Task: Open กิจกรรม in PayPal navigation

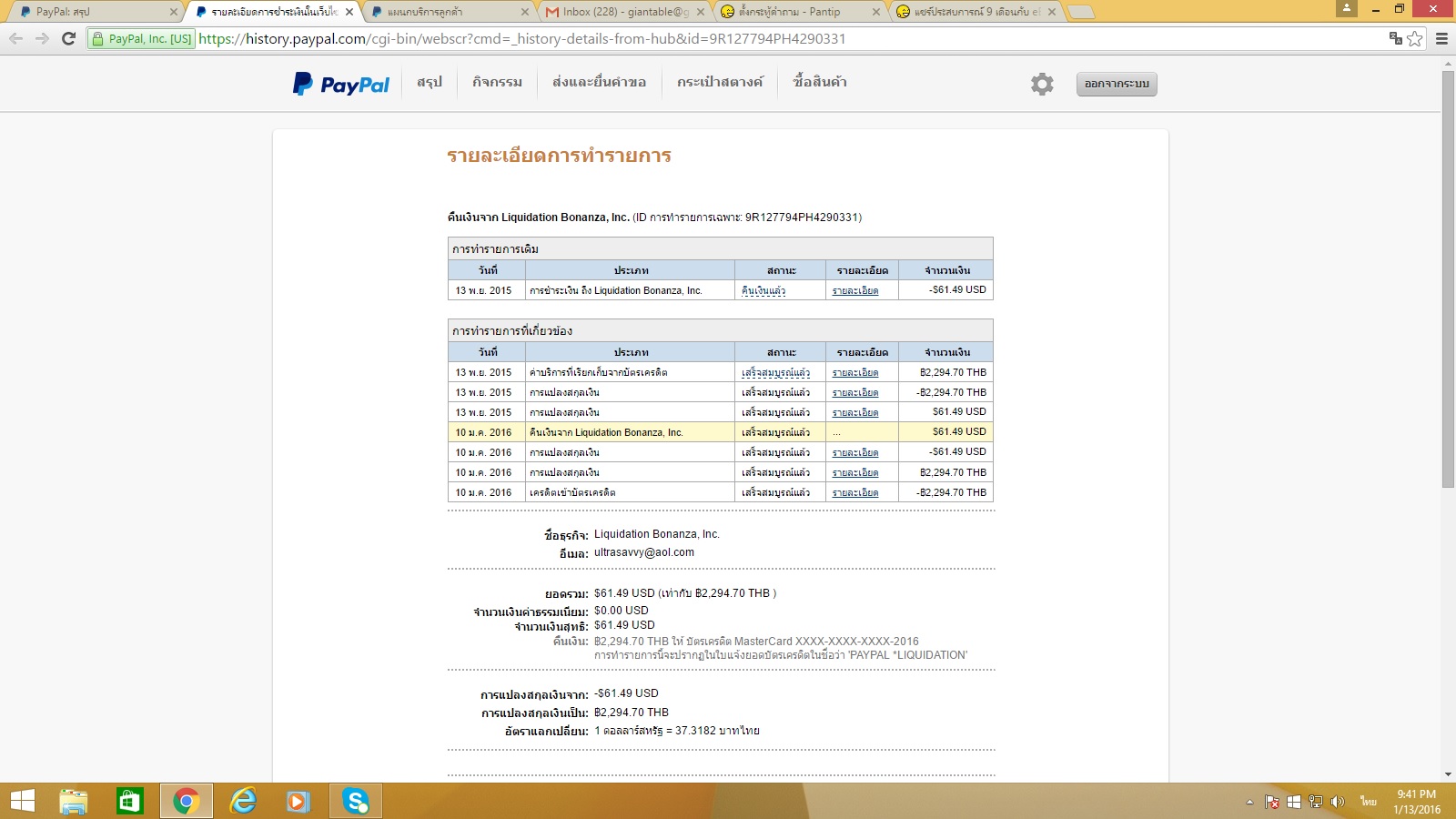Action: pos(497,82)
